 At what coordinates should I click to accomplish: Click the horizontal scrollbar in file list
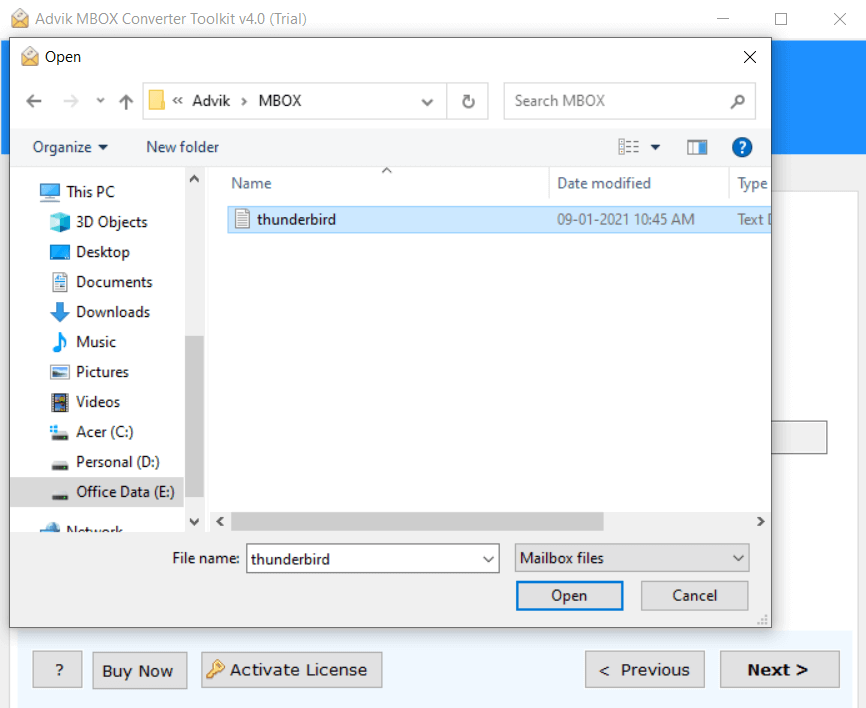click(x=417, y=521)
